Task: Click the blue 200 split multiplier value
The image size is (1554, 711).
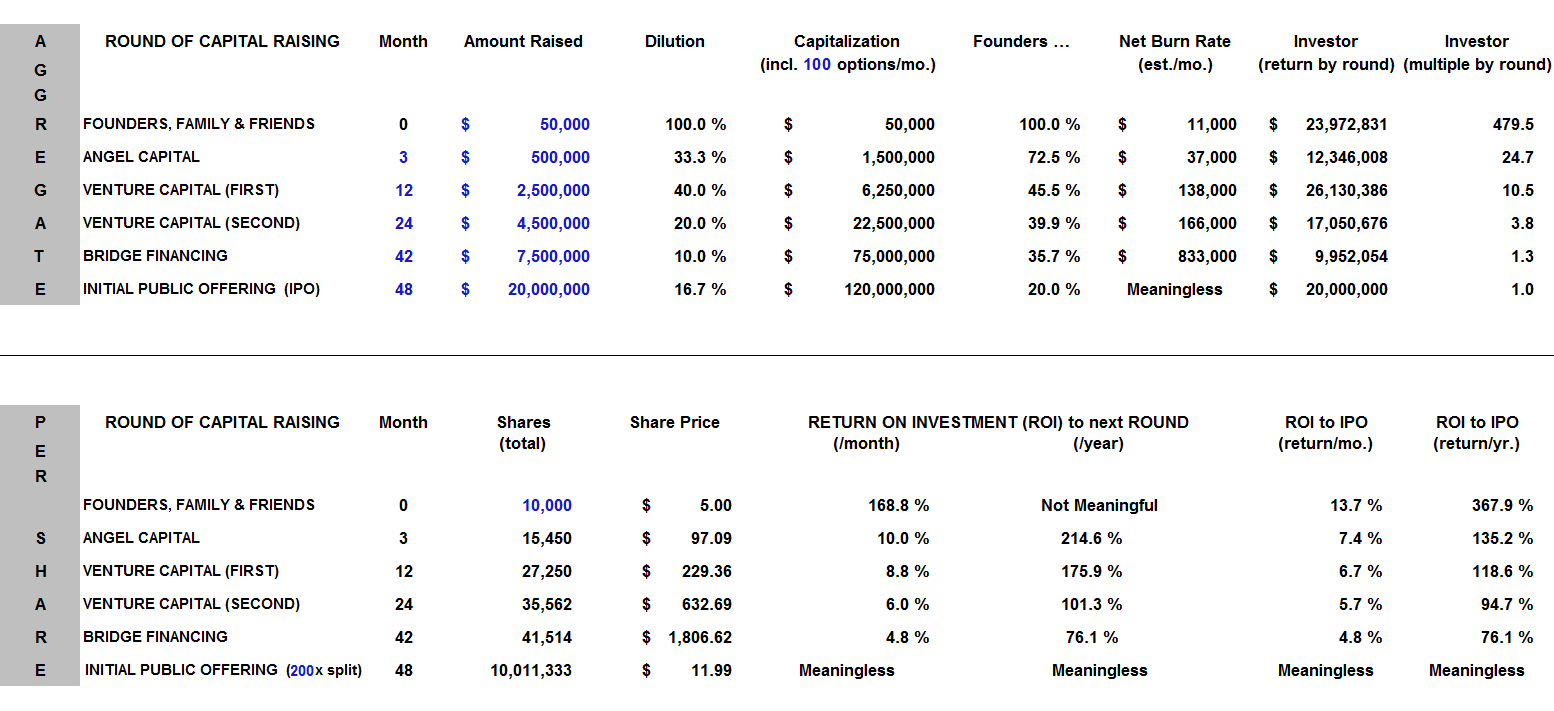Action: (300, 670)
